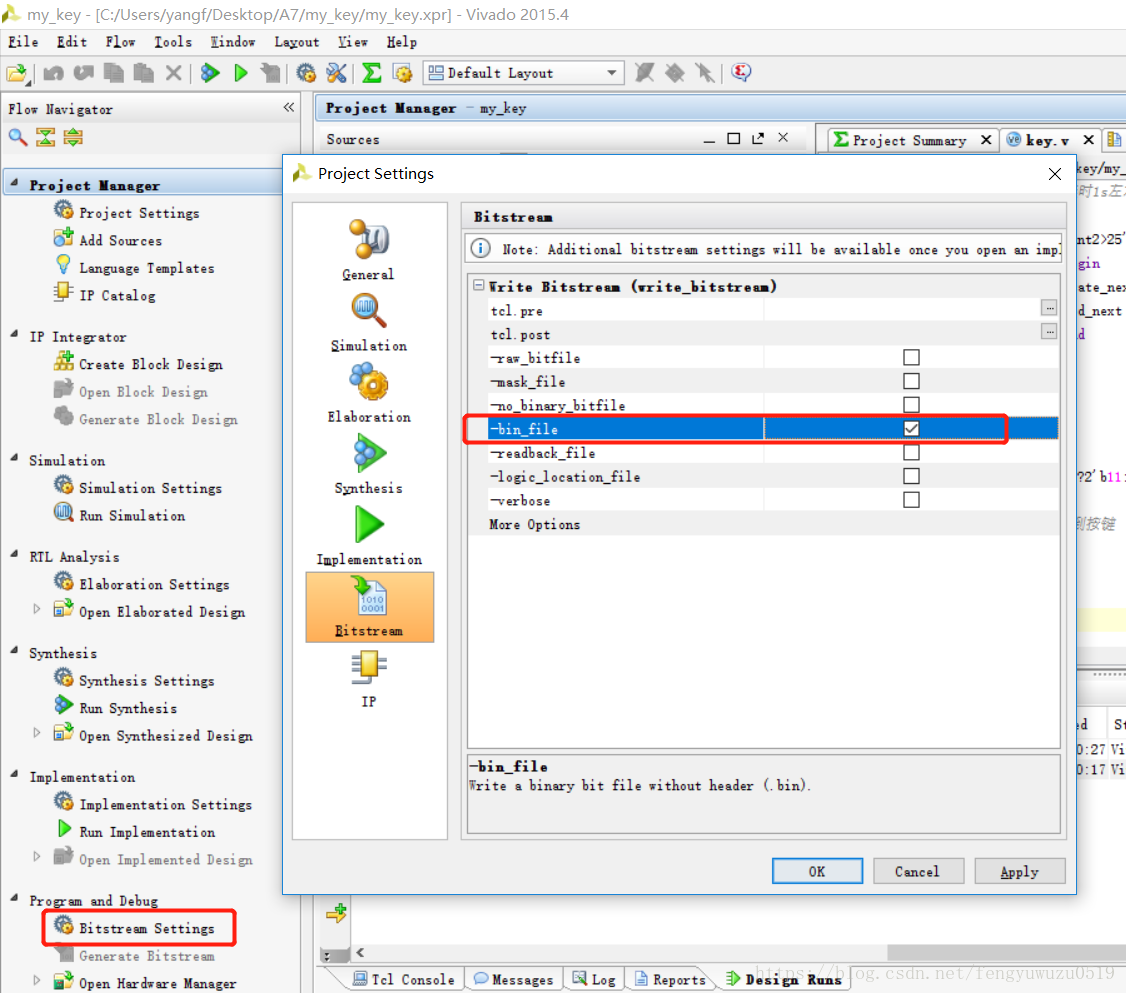Screen dimensions: 1126x993
Task: Select Implementation category in Project Settings
Action: click(x=369, y=536)
